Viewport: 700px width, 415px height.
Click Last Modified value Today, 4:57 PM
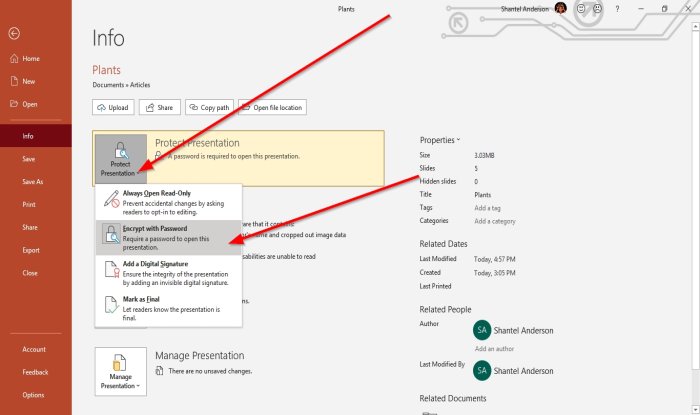click(x=495, y=259)
